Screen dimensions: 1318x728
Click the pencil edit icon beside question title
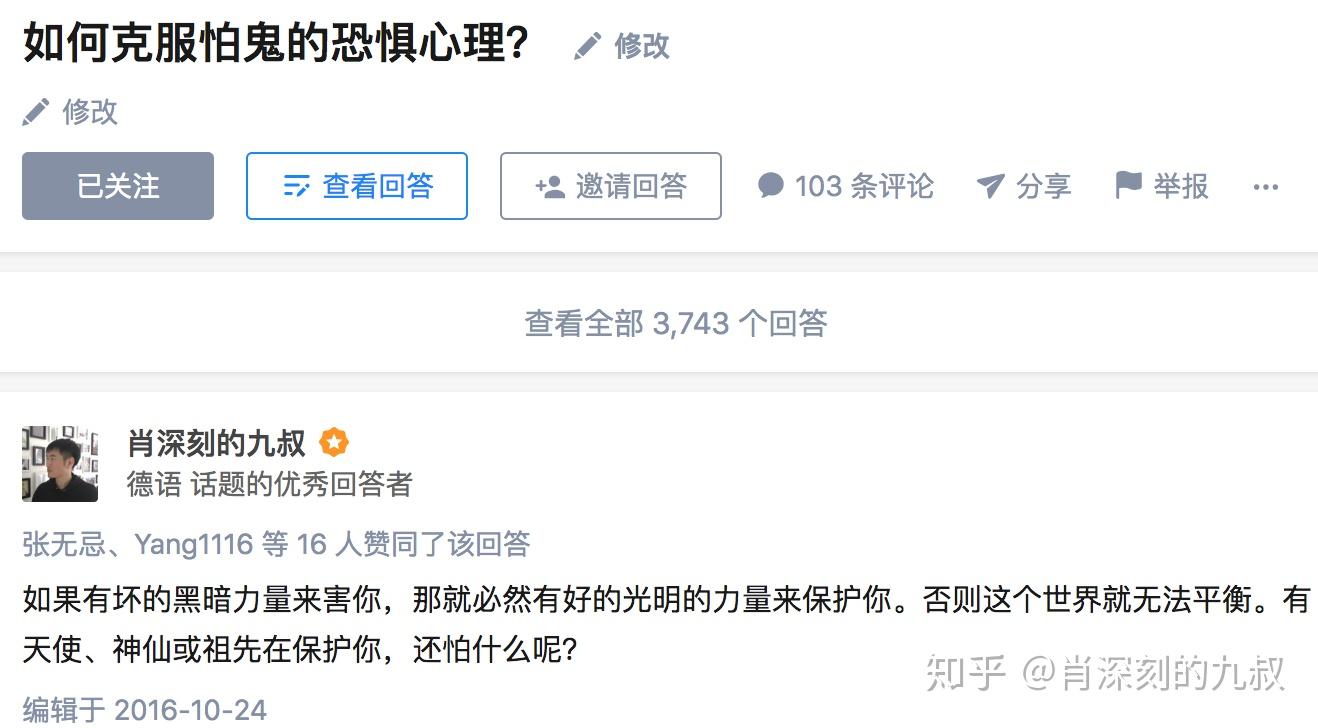(588, 45)
